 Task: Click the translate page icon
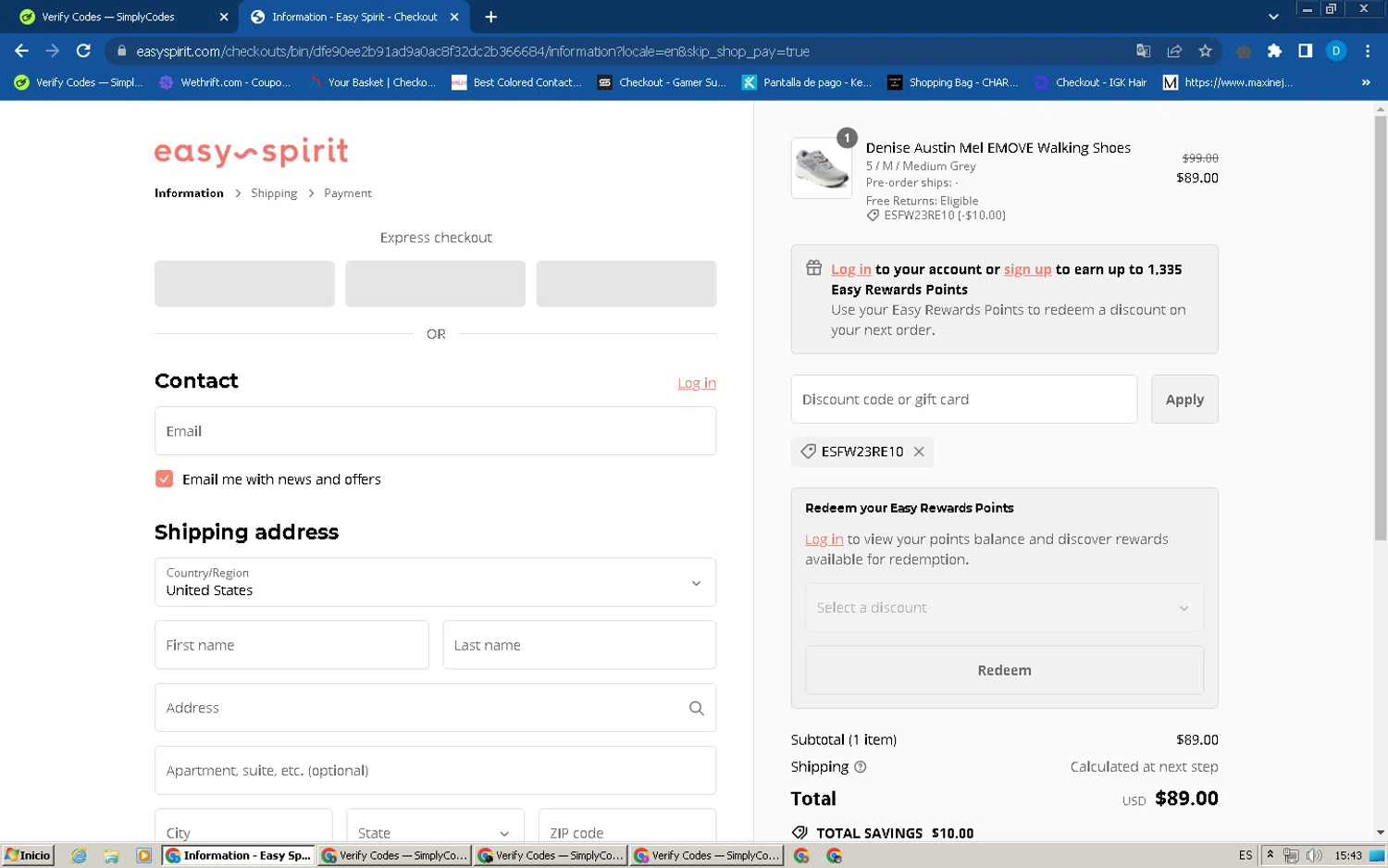point(1144,51)
